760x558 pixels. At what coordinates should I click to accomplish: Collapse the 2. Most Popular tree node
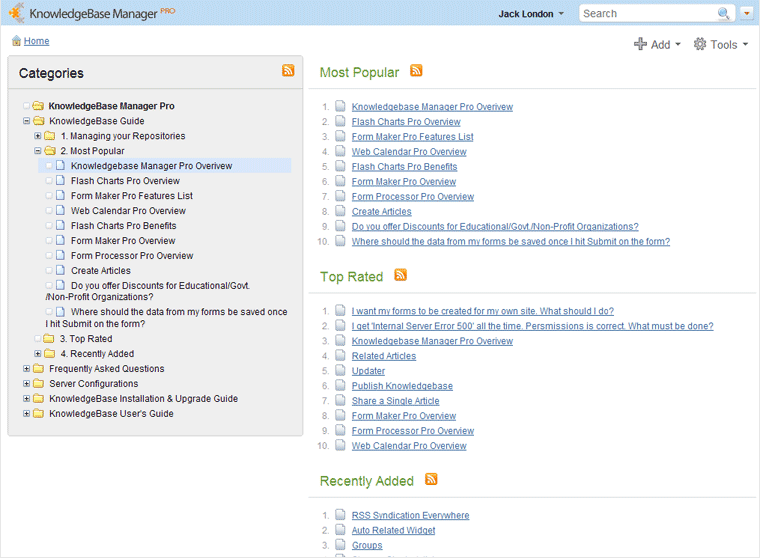(37, 151)
